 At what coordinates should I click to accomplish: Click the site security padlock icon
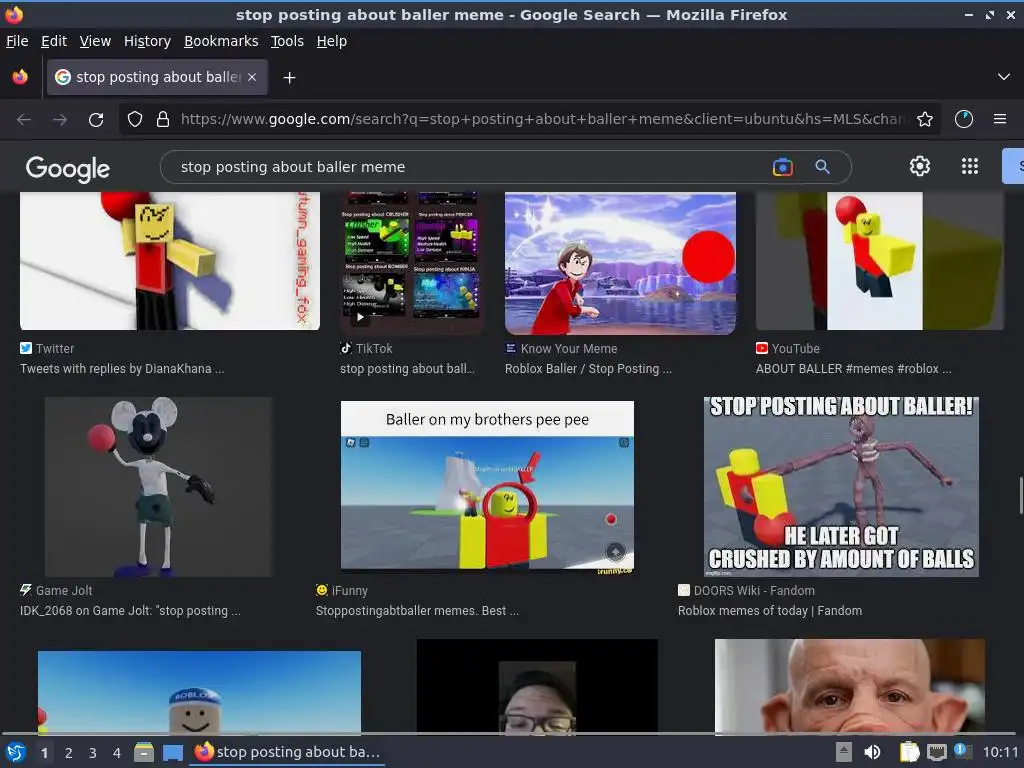coord(163,120)
